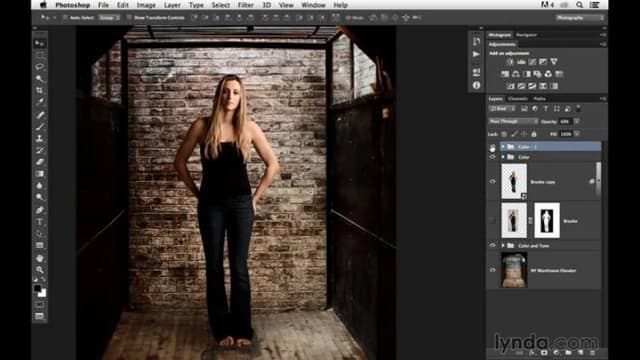This screenshot has height=360, width=640.
Task: Hide the Brooke copy layer
Action: pos(493,182)
